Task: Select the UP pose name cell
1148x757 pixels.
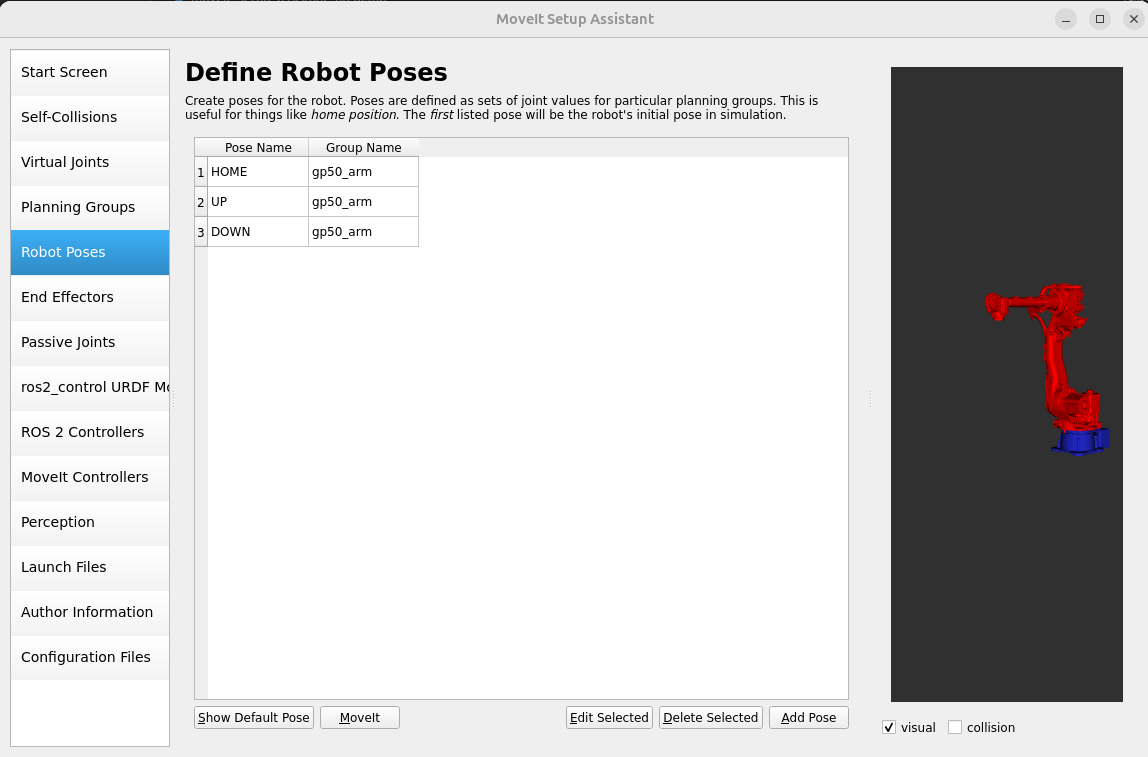Action: [x=258, y=202]
